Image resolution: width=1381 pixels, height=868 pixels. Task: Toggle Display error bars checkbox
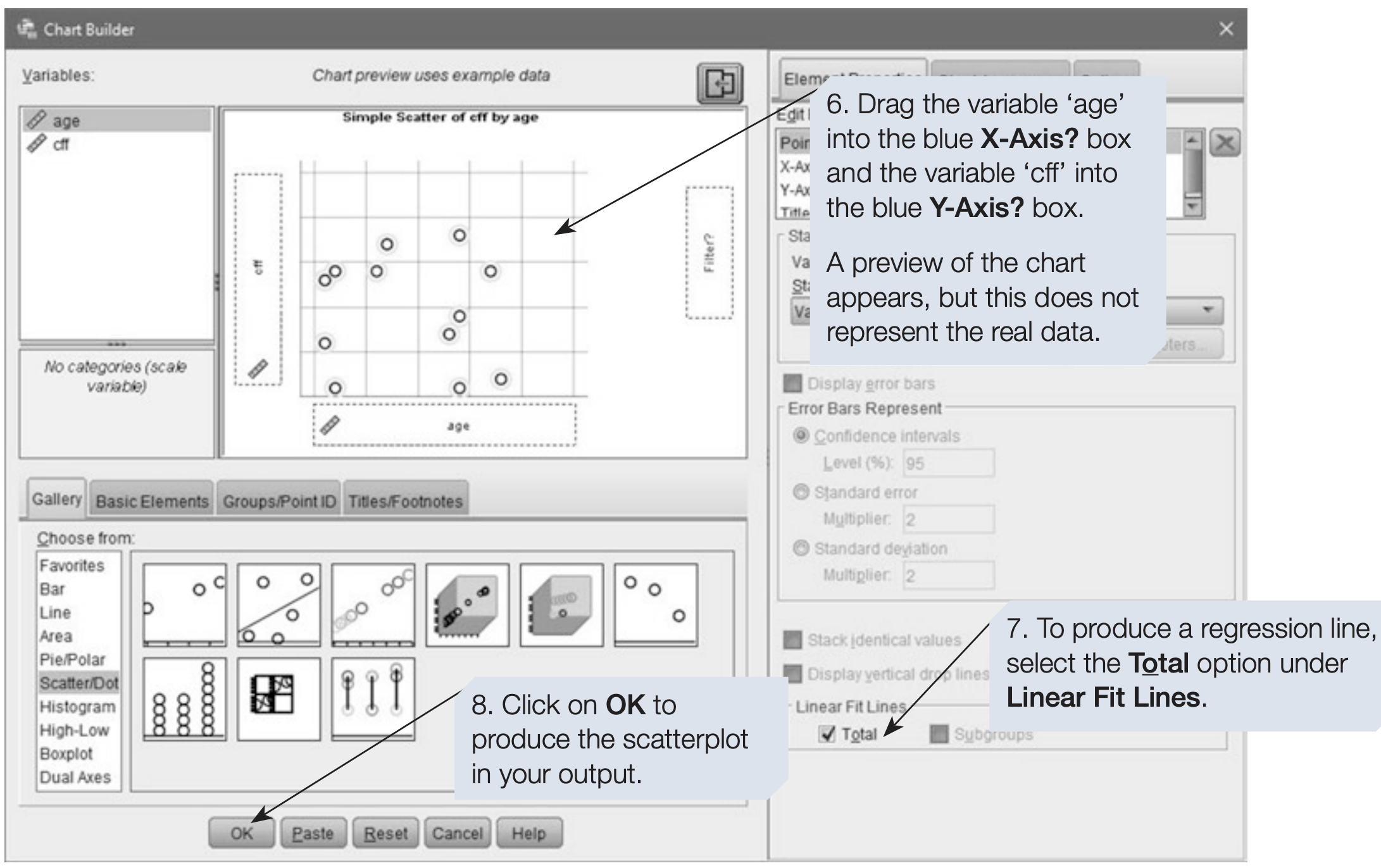792,383
